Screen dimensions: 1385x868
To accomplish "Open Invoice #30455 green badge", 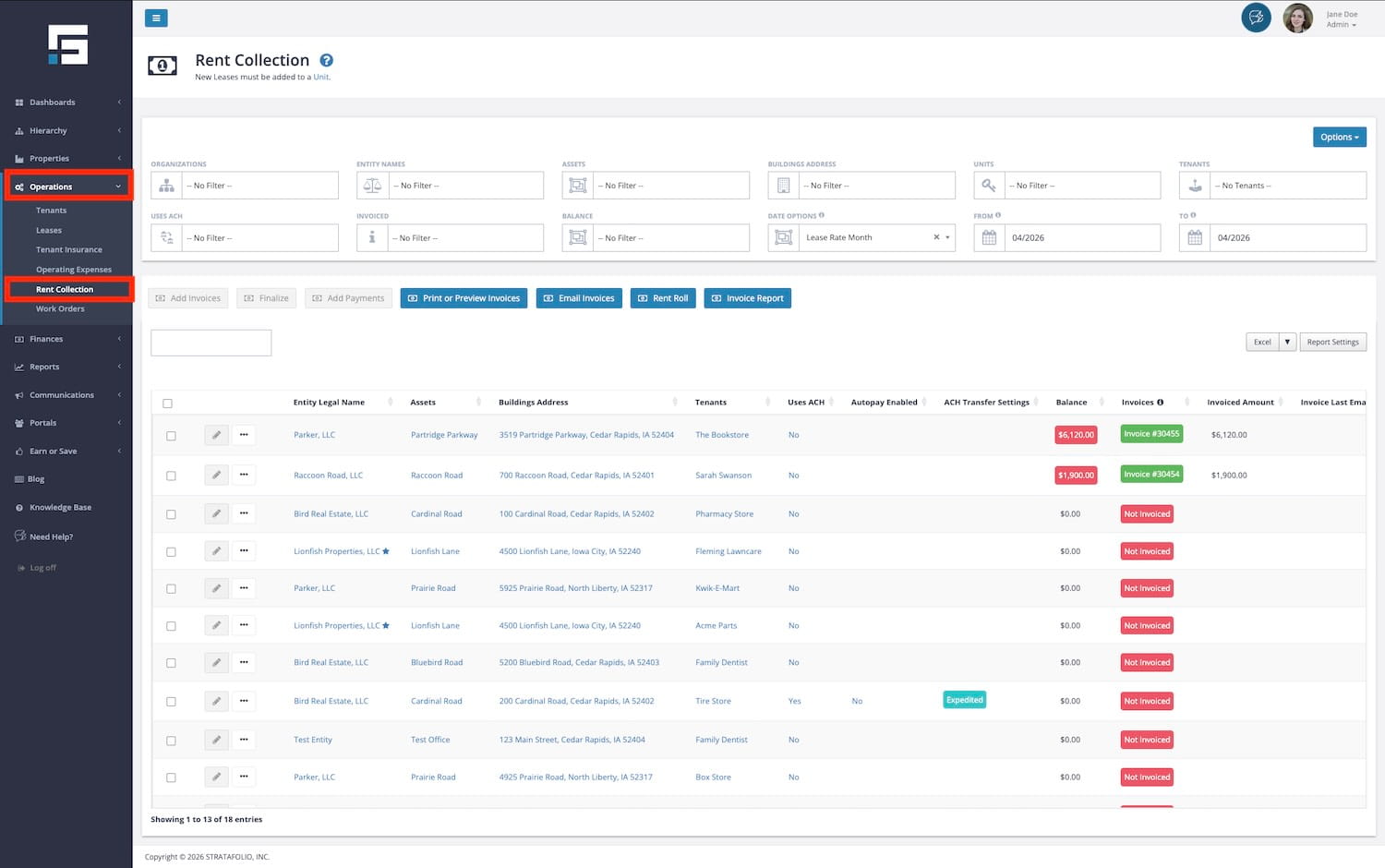I will coord(1150,434).
